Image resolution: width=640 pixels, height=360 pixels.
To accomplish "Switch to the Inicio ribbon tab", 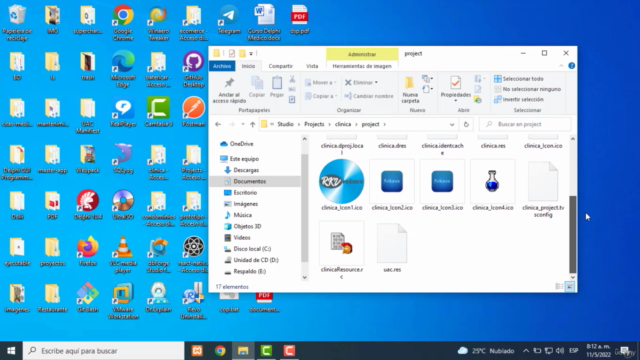I will [x=248, y=66].
